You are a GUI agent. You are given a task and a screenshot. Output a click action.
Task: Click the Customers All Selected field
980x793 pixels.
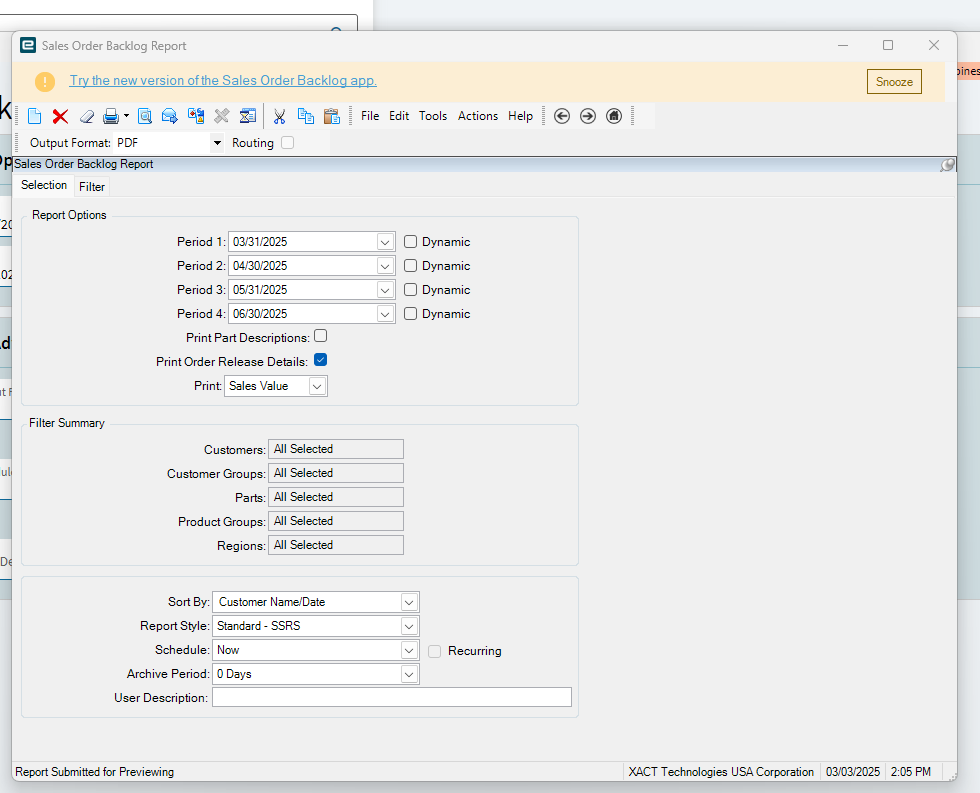(336, 449)
